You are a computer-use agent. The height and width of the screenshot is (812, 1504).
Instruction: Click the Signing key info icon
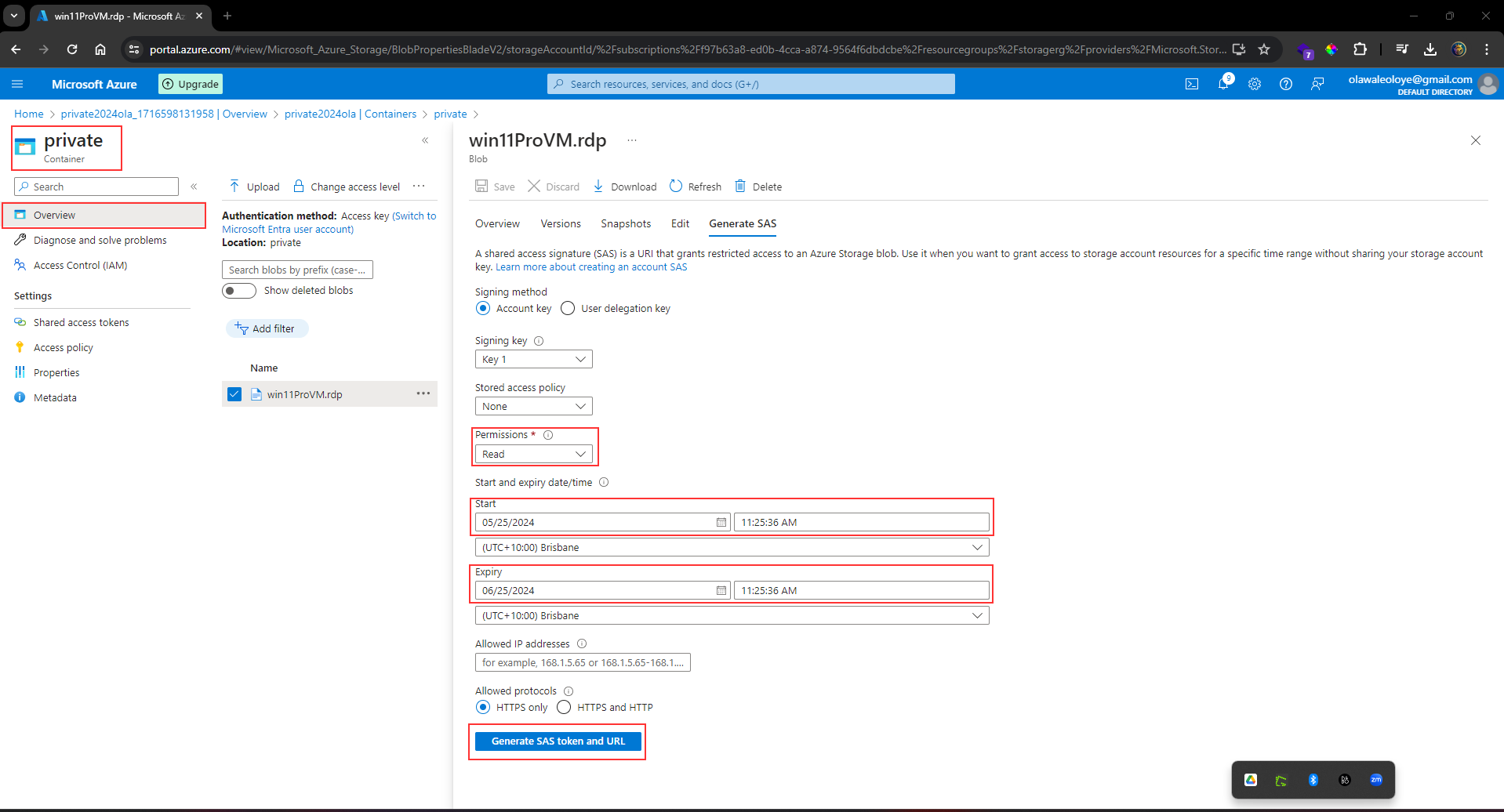coord(539,341)
